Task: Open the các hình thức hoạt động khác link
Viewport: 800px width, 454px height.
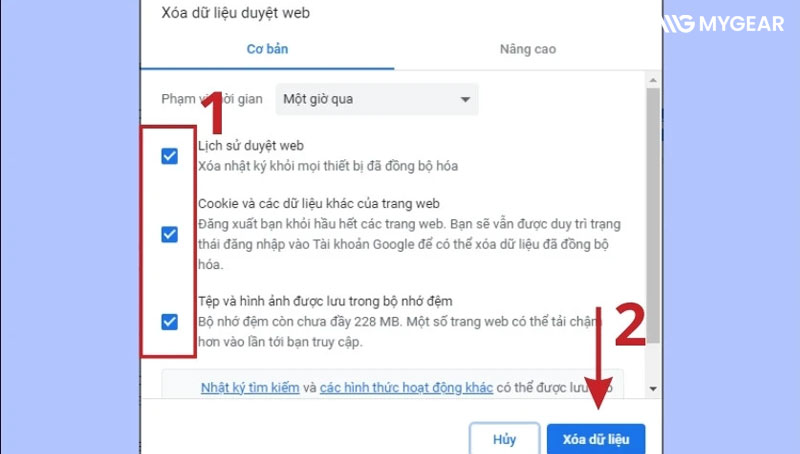Action: (x=406, y=388)
